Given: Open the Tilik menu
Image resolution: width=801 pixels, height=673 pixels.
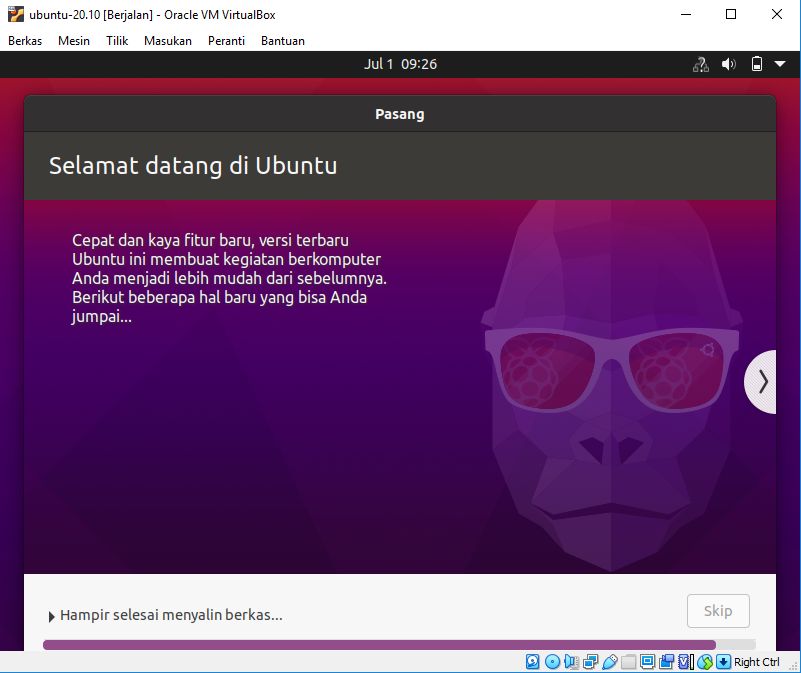Looking at the screenshot, I should pos(116,41).
